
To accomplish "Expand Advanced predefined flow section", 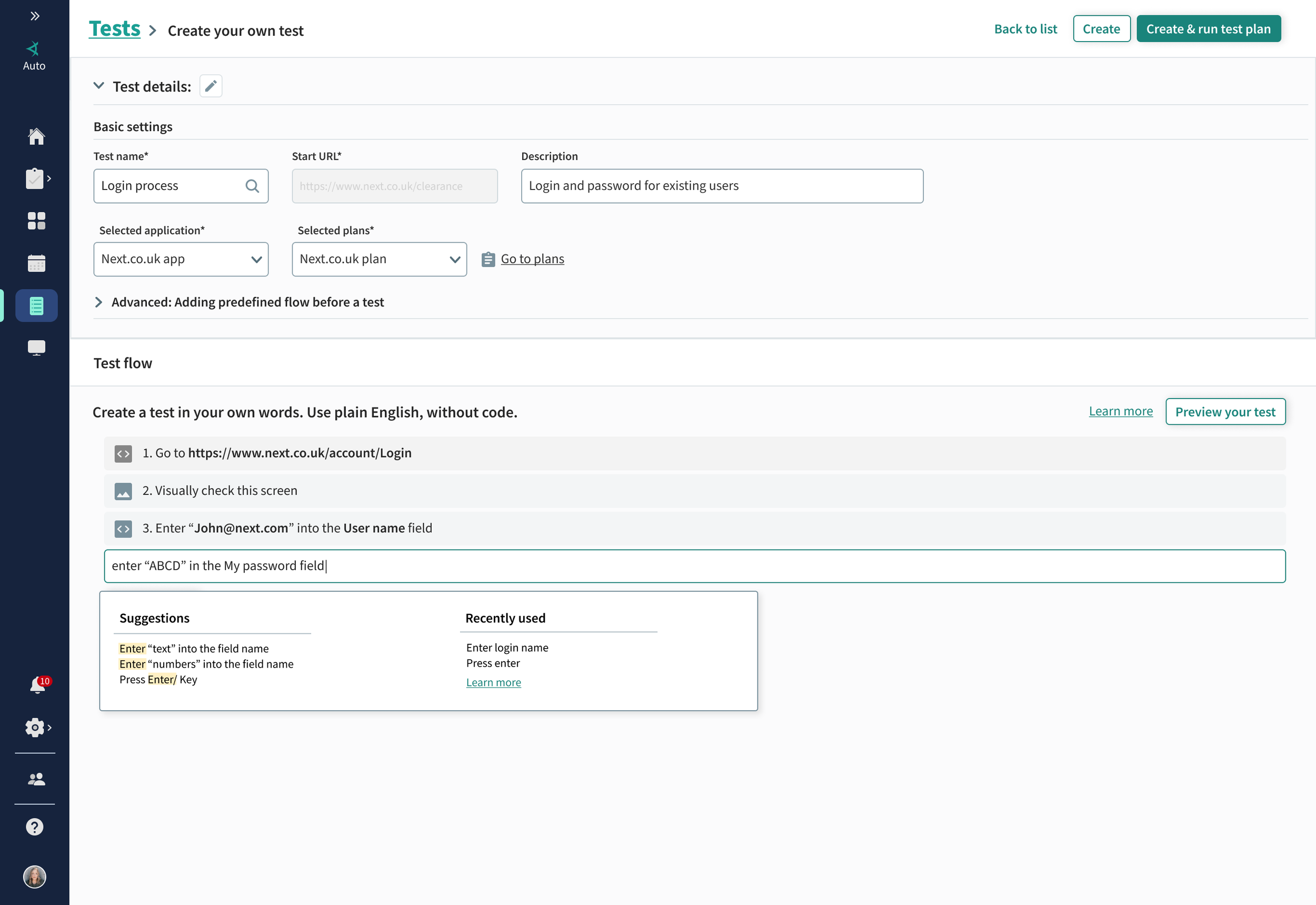I will pos(98,302).
